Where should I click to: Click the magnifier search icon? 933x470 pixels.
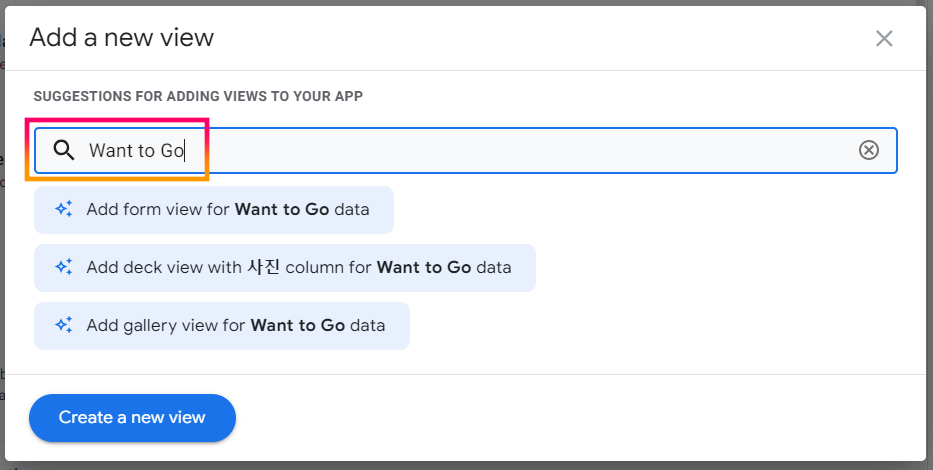(x=64, y=151)
